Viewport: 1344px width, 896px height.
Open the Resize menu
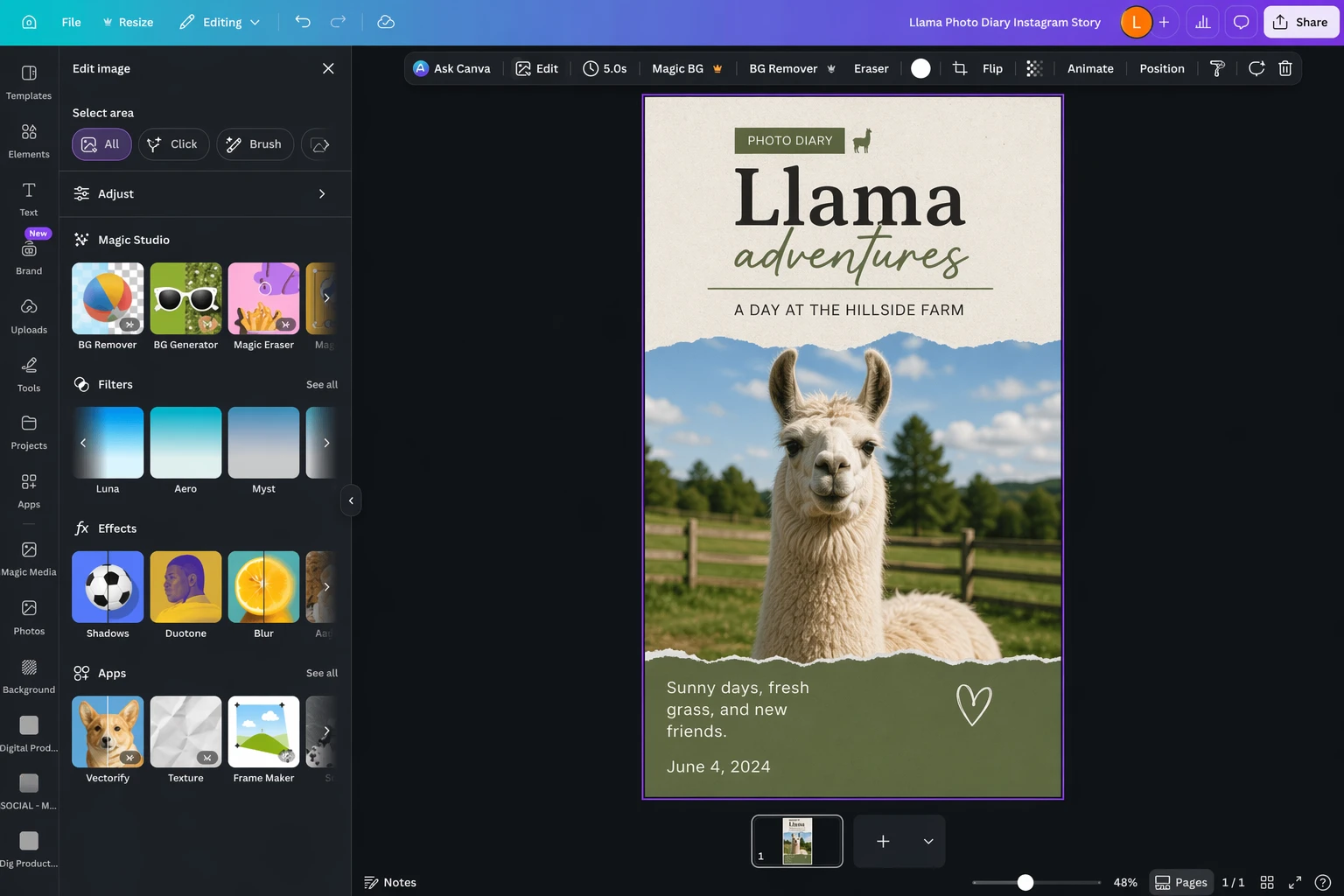128,22
